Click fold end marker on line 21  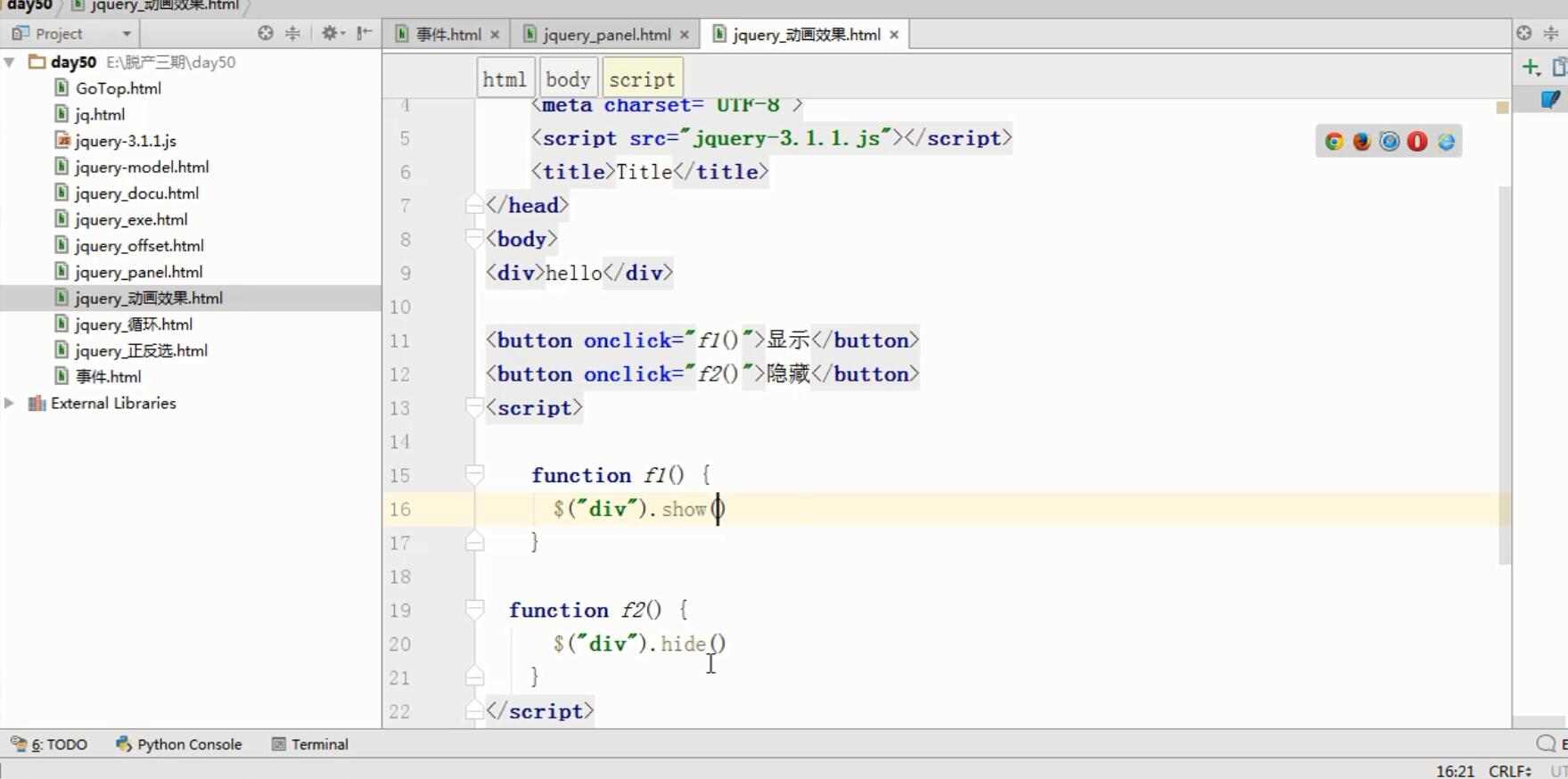(x=474, y=677)
